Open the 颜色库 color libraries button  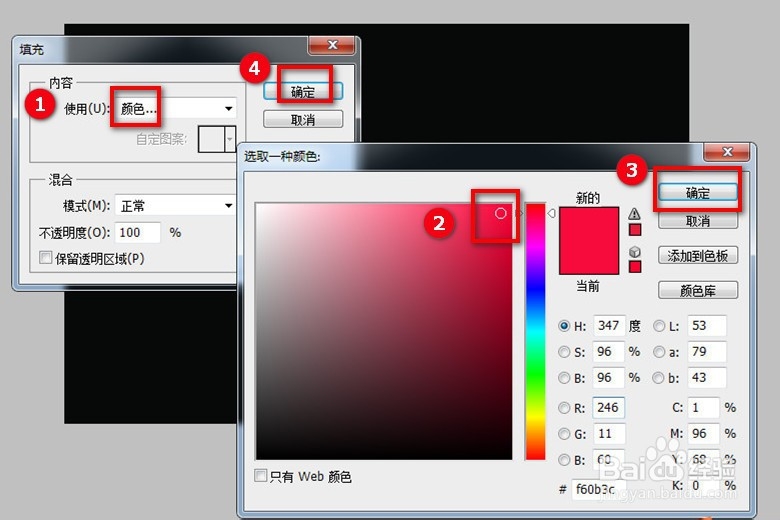click(x=697, y=291)
